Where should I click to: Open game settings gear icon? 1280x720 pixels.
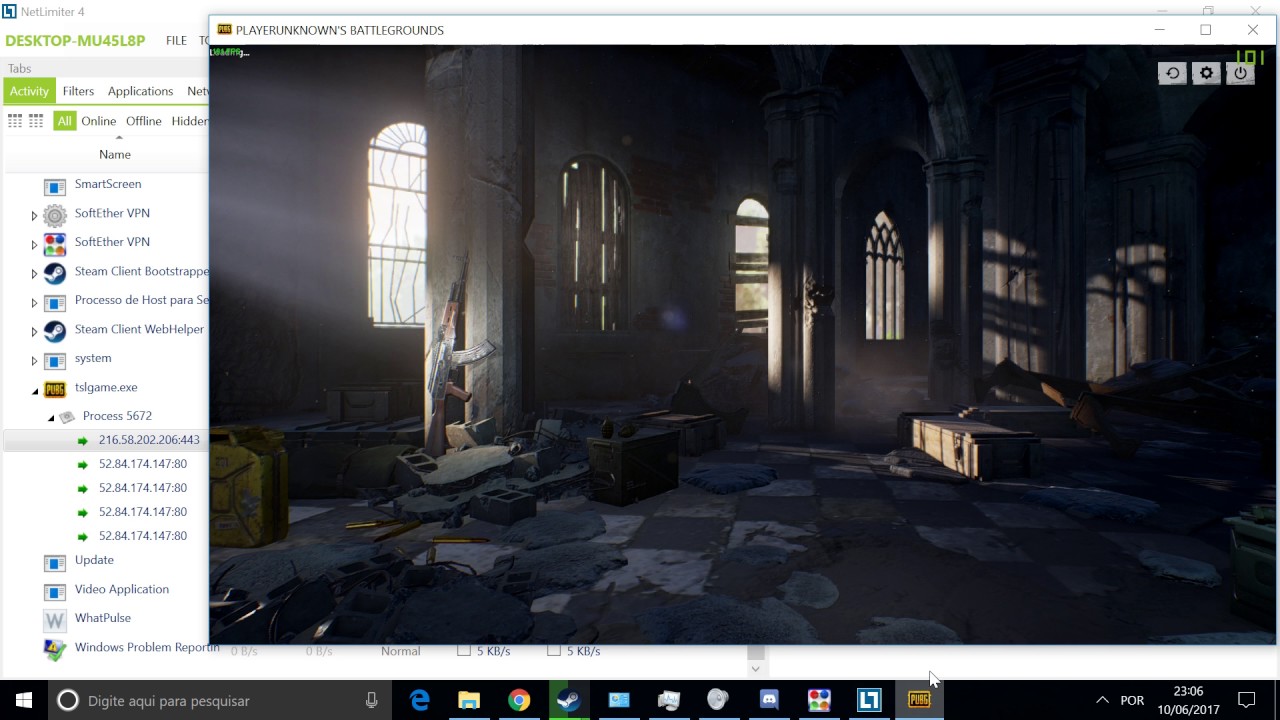pos(1206,73)
